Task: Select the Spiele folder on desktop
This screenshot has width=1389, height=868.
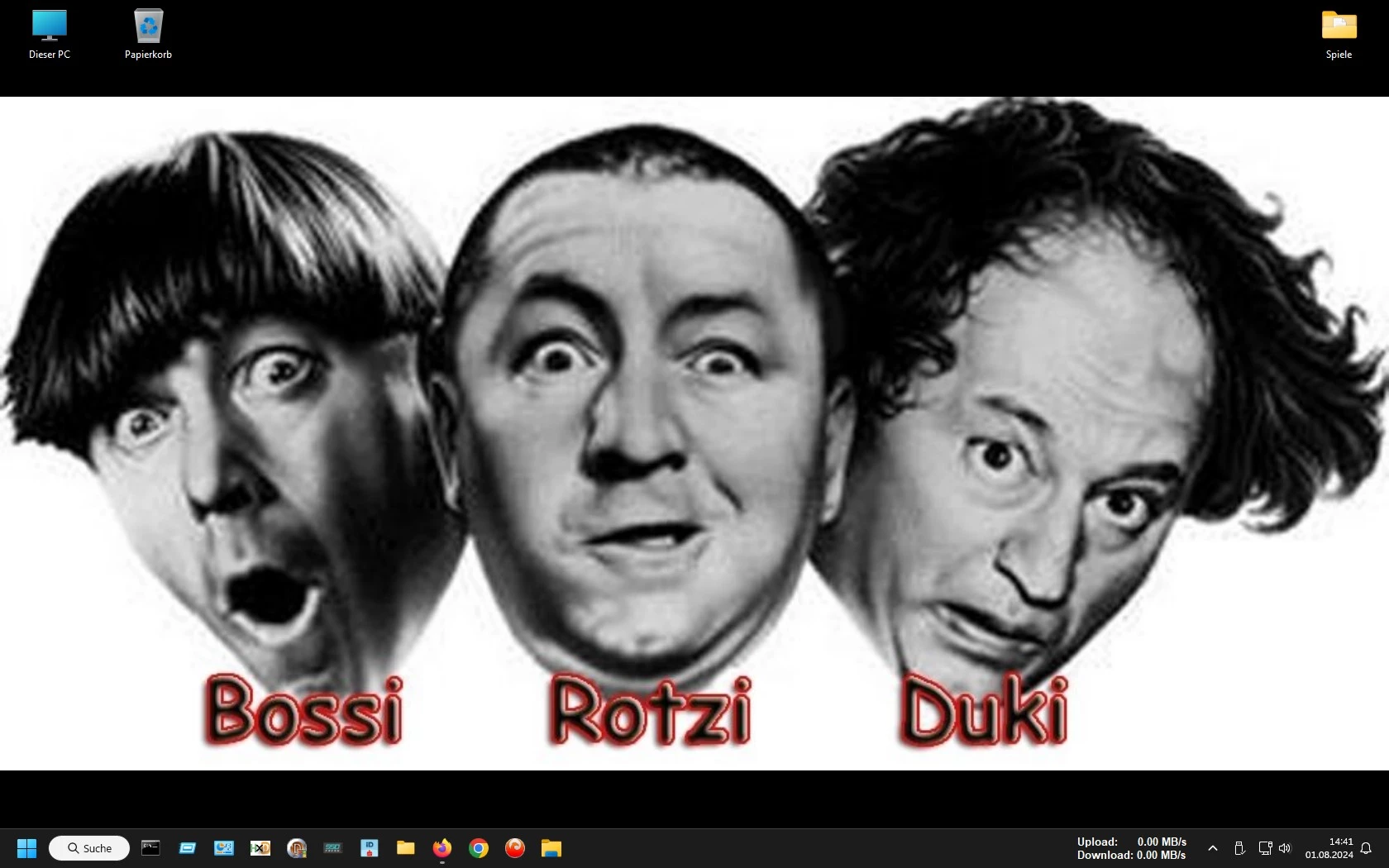Action: pos(1339,35)
